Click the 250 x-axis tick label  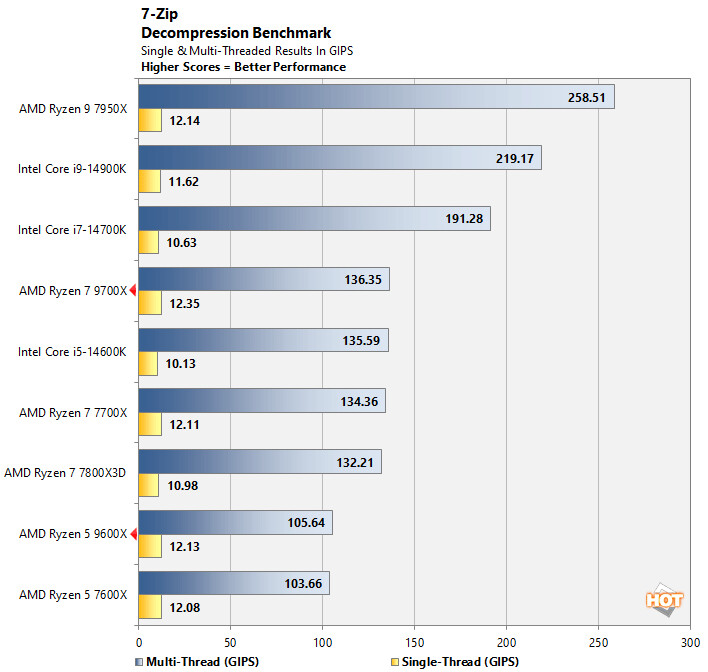coord(599,643)
